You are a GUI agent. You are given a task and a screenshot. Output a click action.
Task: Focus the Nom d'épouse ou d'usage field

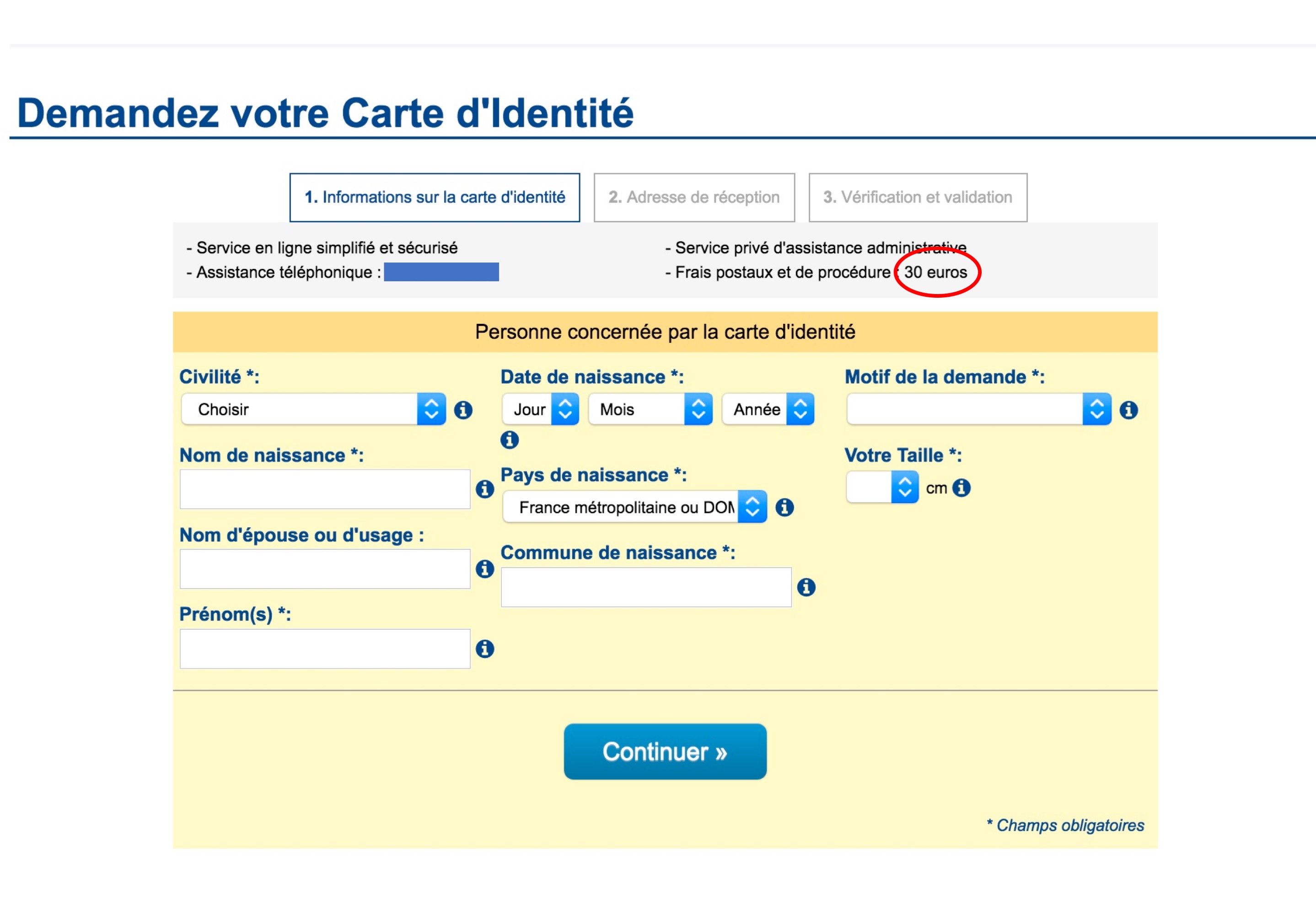coord(325,569)
